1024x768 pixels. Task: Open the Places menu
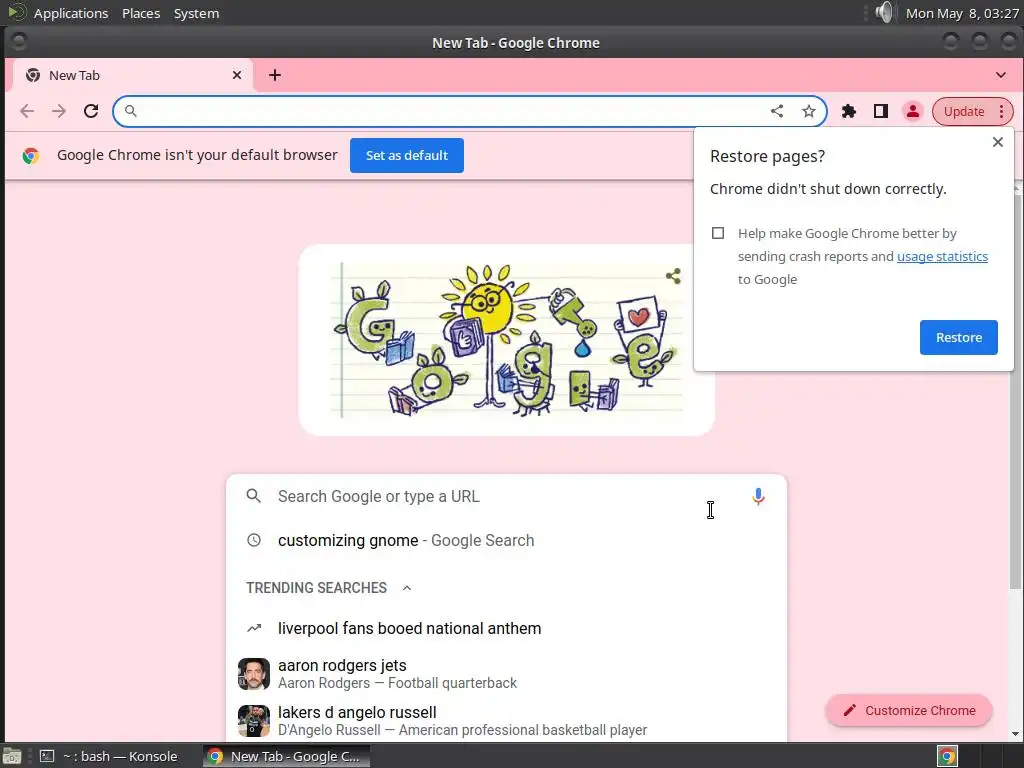[140, 13]
